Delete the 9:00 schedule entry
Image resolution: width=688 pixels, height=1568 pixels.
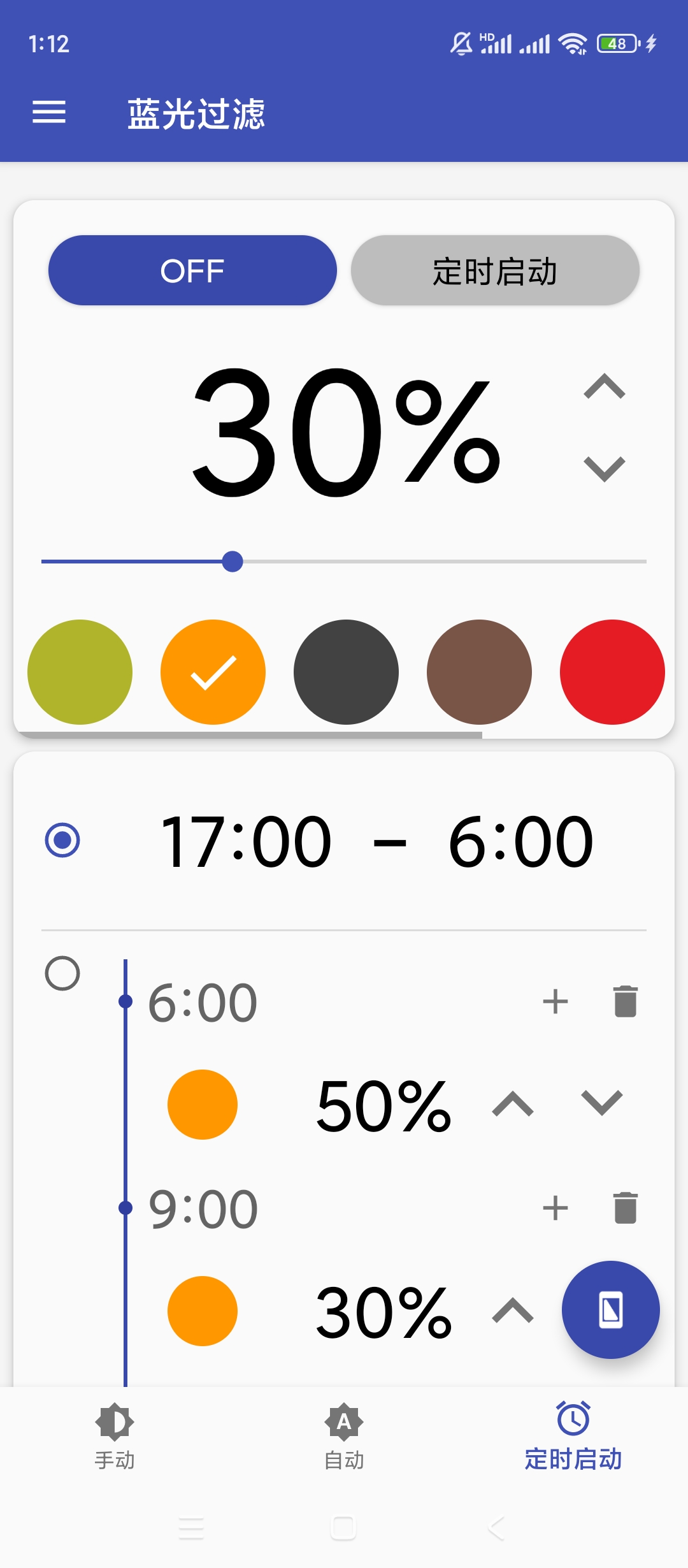click(x=625, y=1208)
